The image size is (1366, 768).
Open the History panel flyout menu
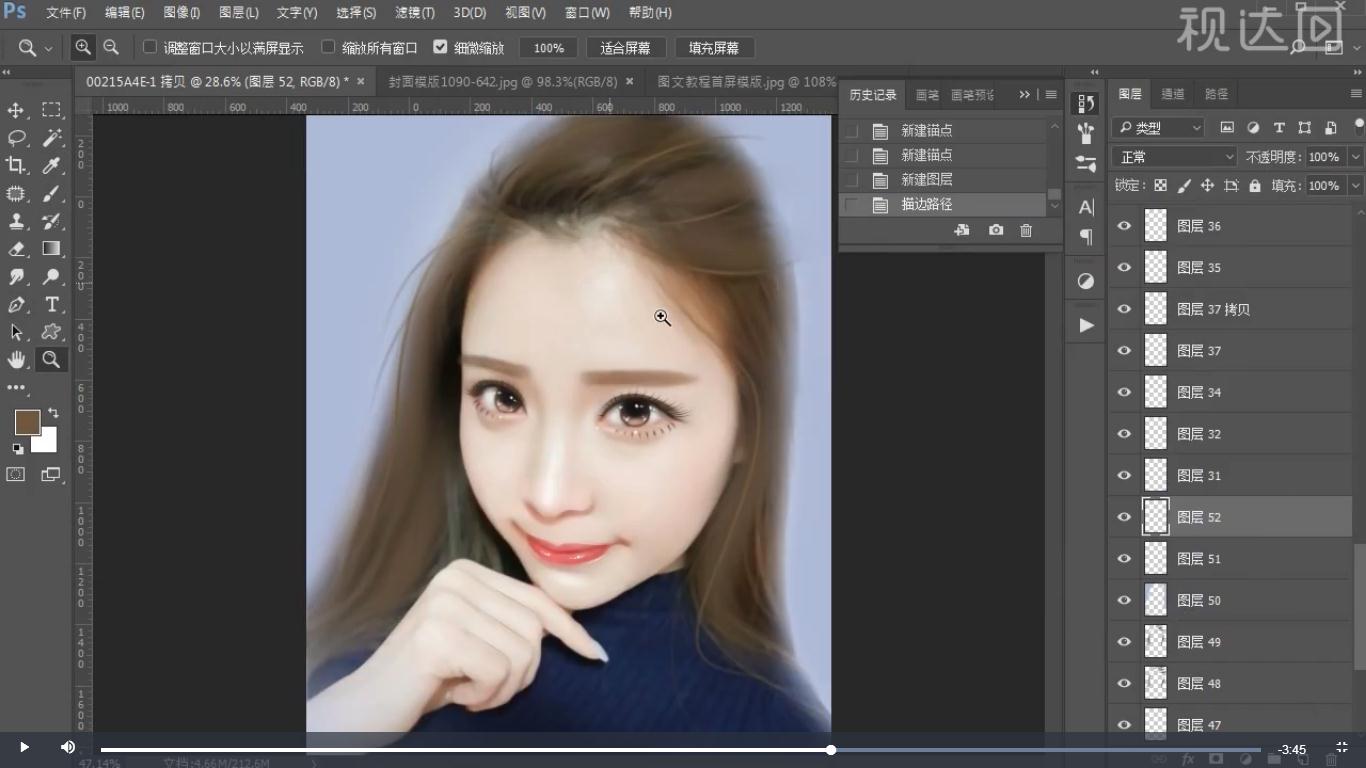1051,94
